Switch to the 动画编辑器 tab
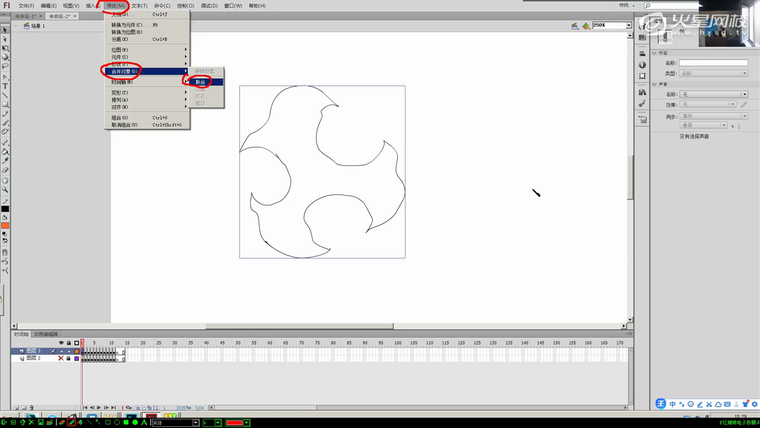The height and width of the screenshot is (428, 760). coord(46,334)
